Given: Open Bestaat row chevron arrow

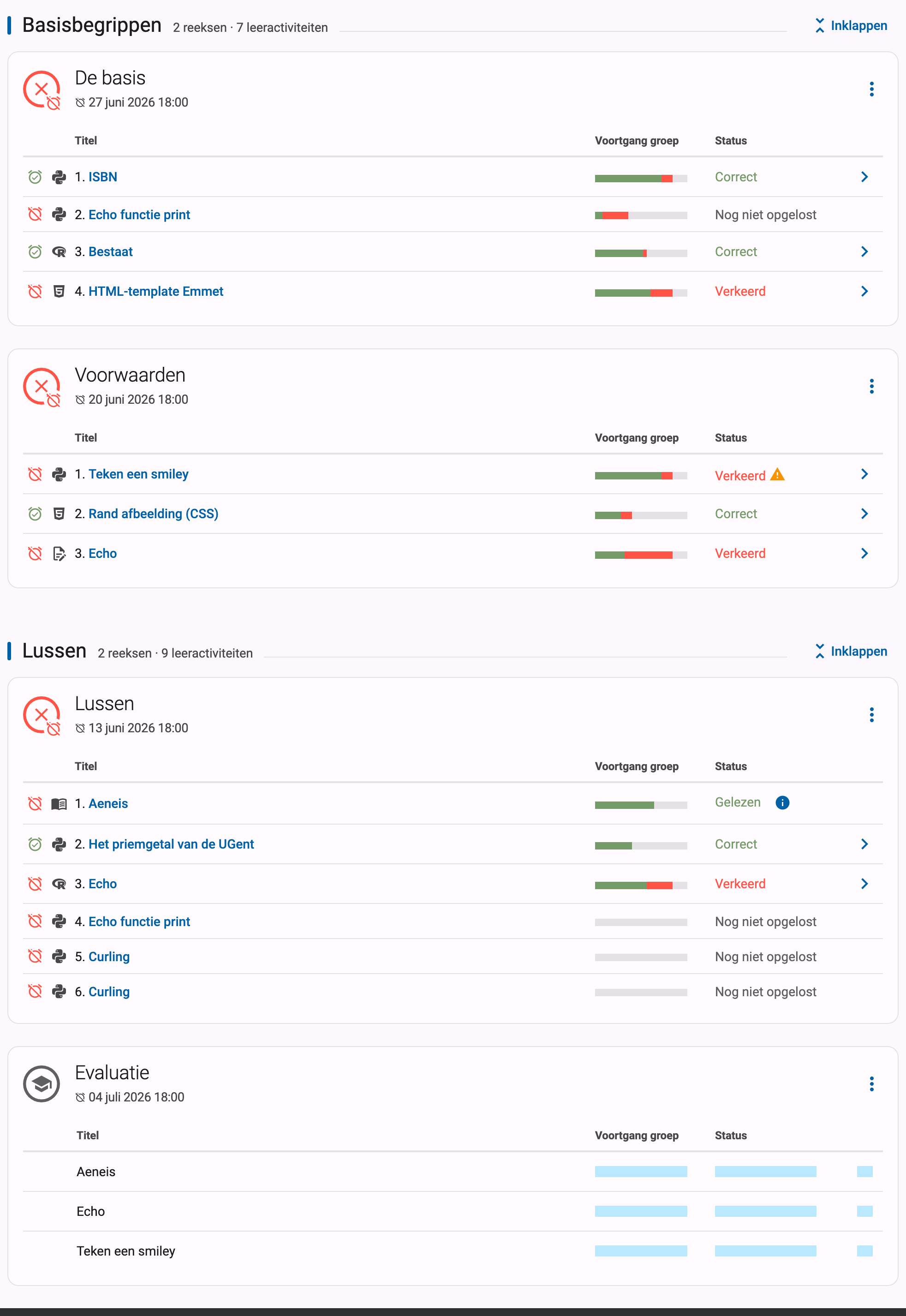Looking at the screenshot, I should 864,251.
